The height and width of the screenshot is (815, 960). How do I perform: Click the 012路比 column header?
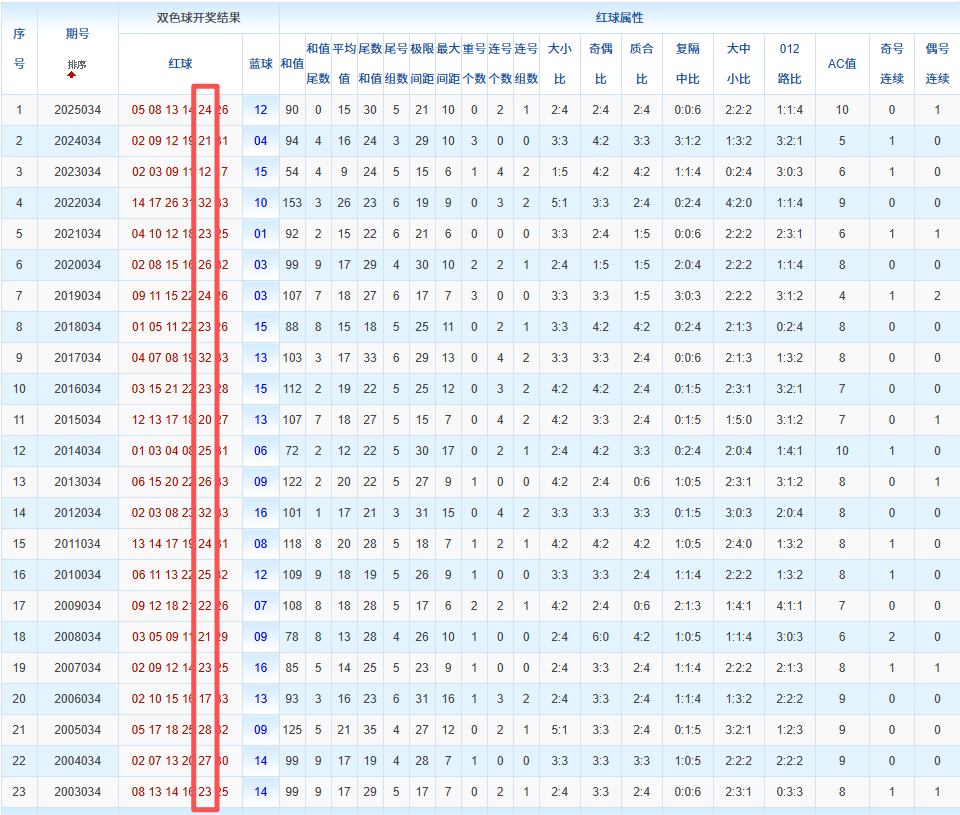point(789,63)
